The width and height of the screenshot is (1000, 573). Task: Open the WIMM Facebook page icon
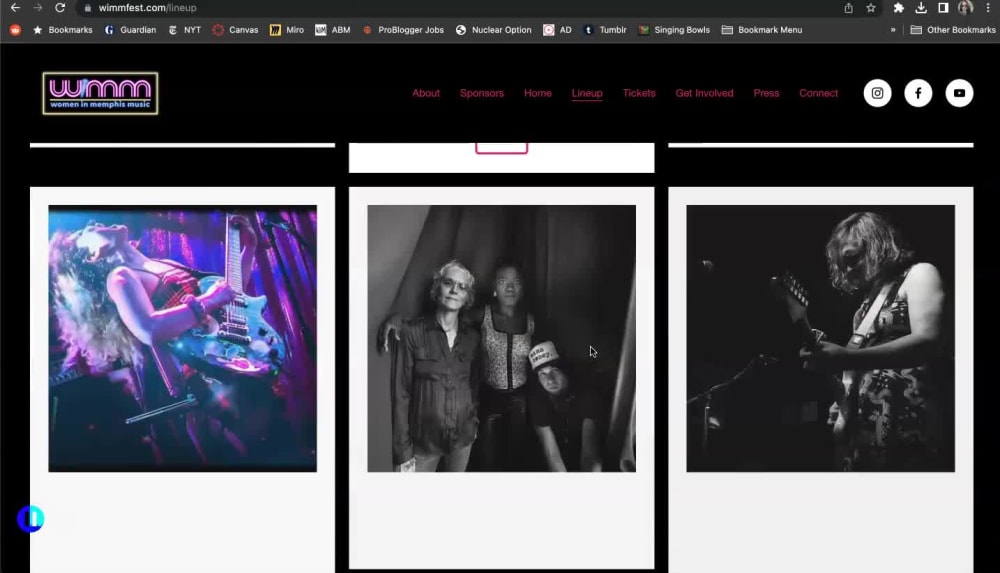pyautogui.click(x=918, y=93)
